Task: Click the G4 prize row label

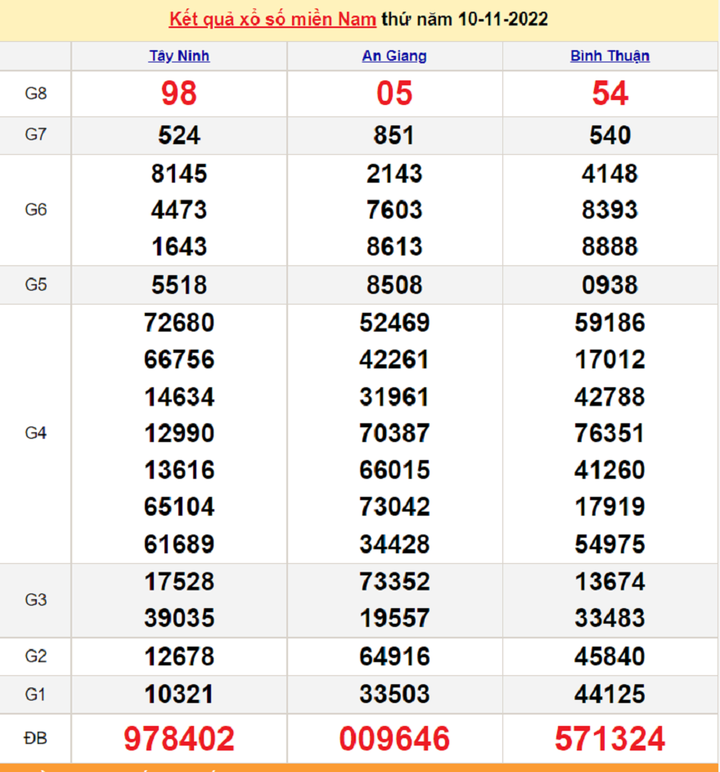Action: click(36, 433)
